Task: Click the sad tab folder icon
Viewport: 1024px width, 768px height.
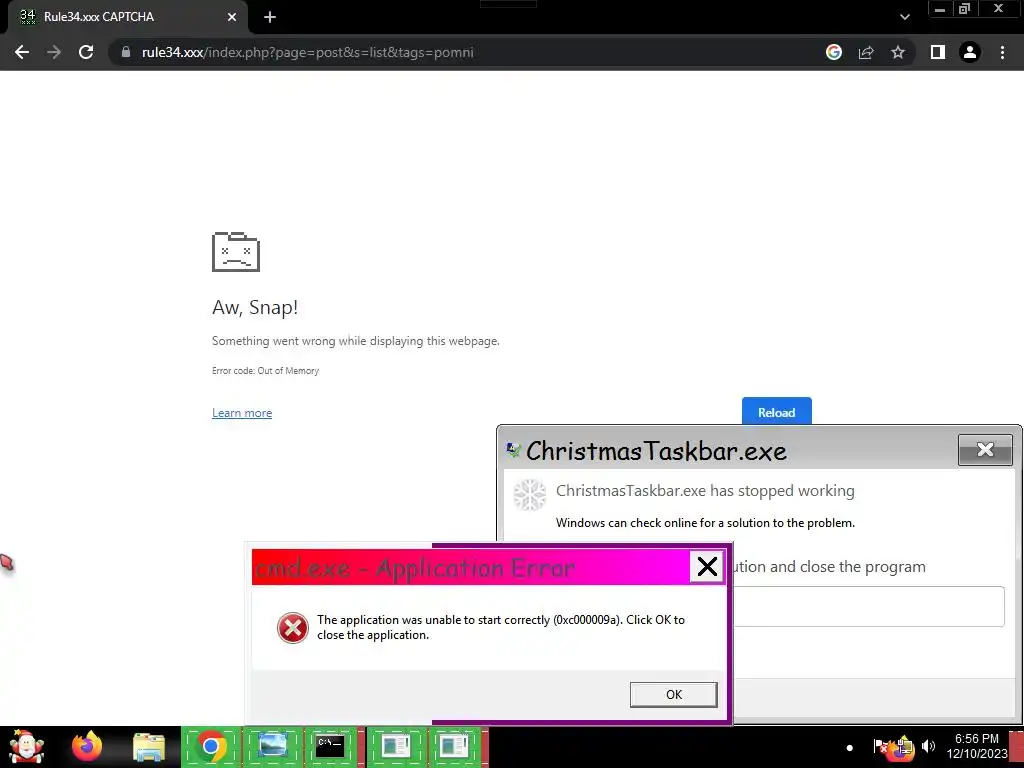Action: pos(236,251)
